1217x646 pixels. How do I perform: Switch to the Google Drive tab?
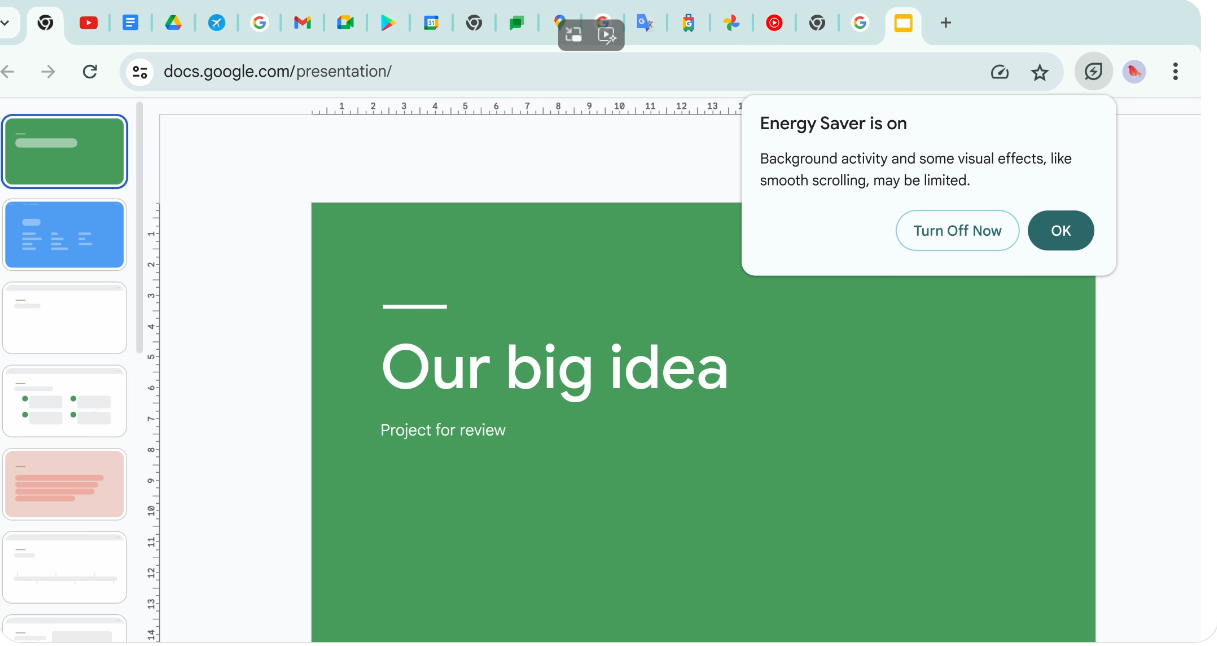[x=173, y=23]
